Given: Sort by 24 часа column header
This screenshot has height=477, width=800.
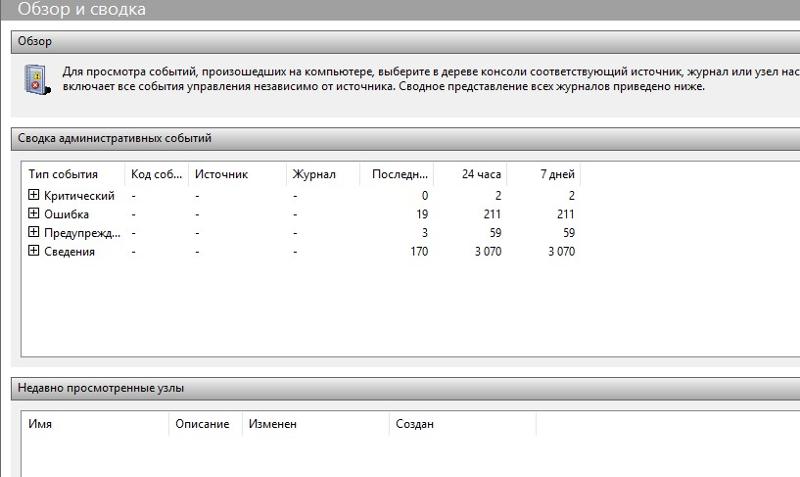Looking at the screenshot, I should click(470, 174).
